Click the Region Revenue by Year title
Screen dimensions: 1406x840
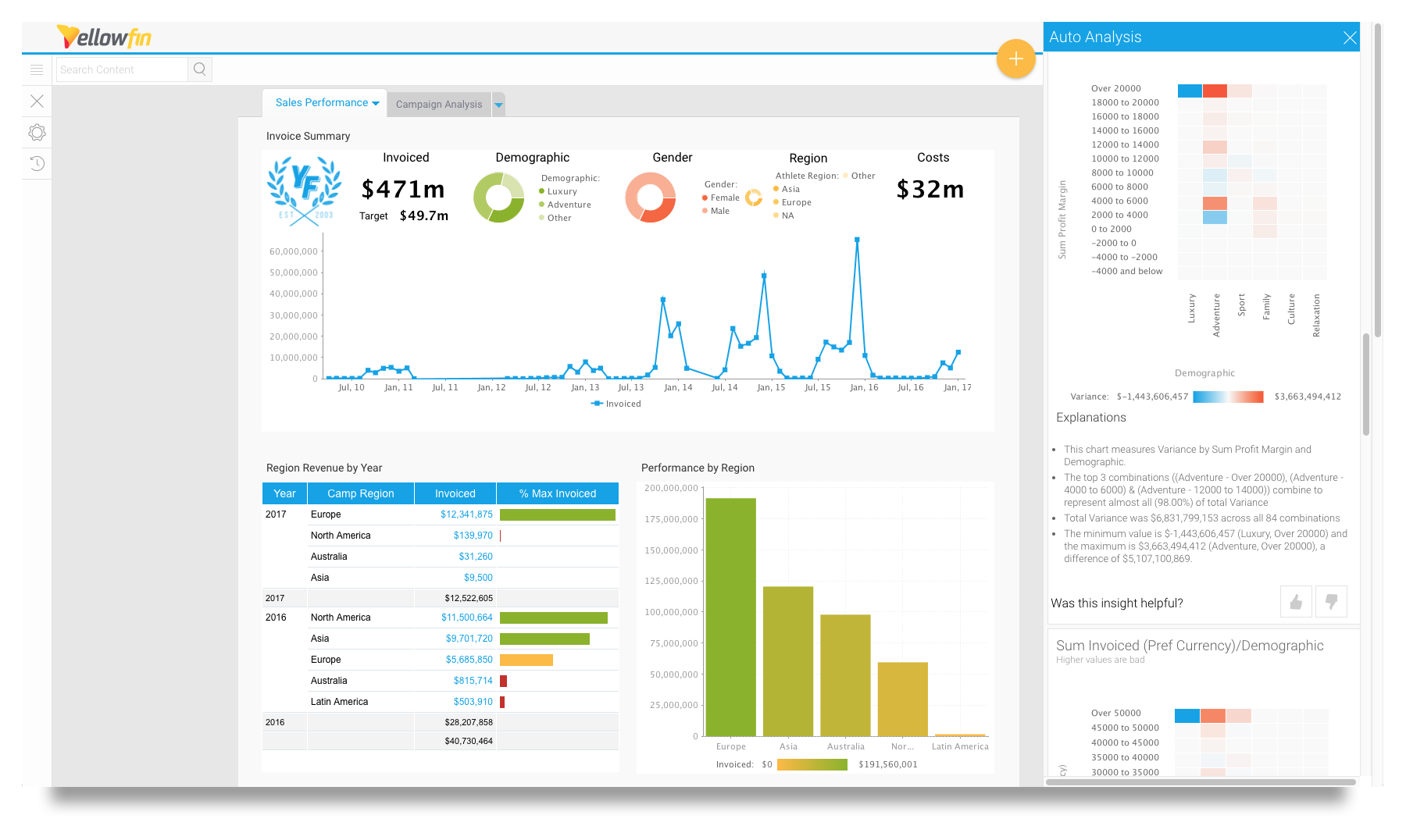tap(324, 468)
